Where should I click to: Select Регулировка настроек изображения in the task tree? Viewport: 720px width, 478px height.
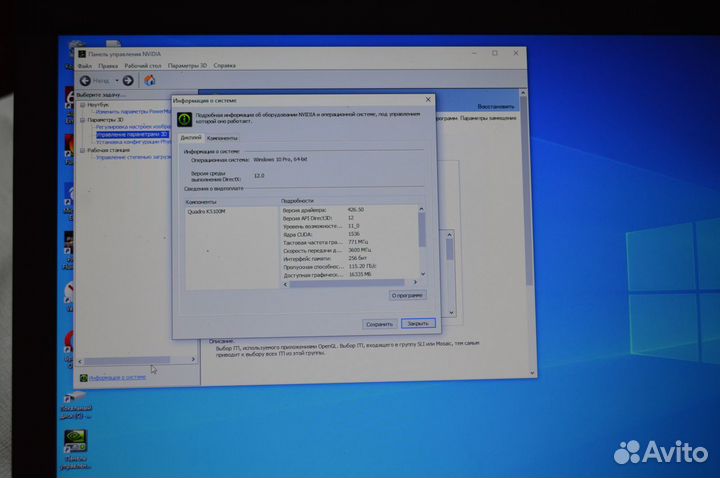click(x=133, y=127)
